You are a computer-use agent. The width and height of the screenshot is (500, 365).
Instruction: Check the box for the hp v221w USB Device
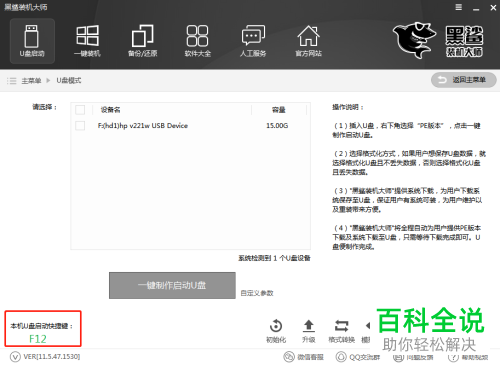pyautogui.click(x=80, y=126)
